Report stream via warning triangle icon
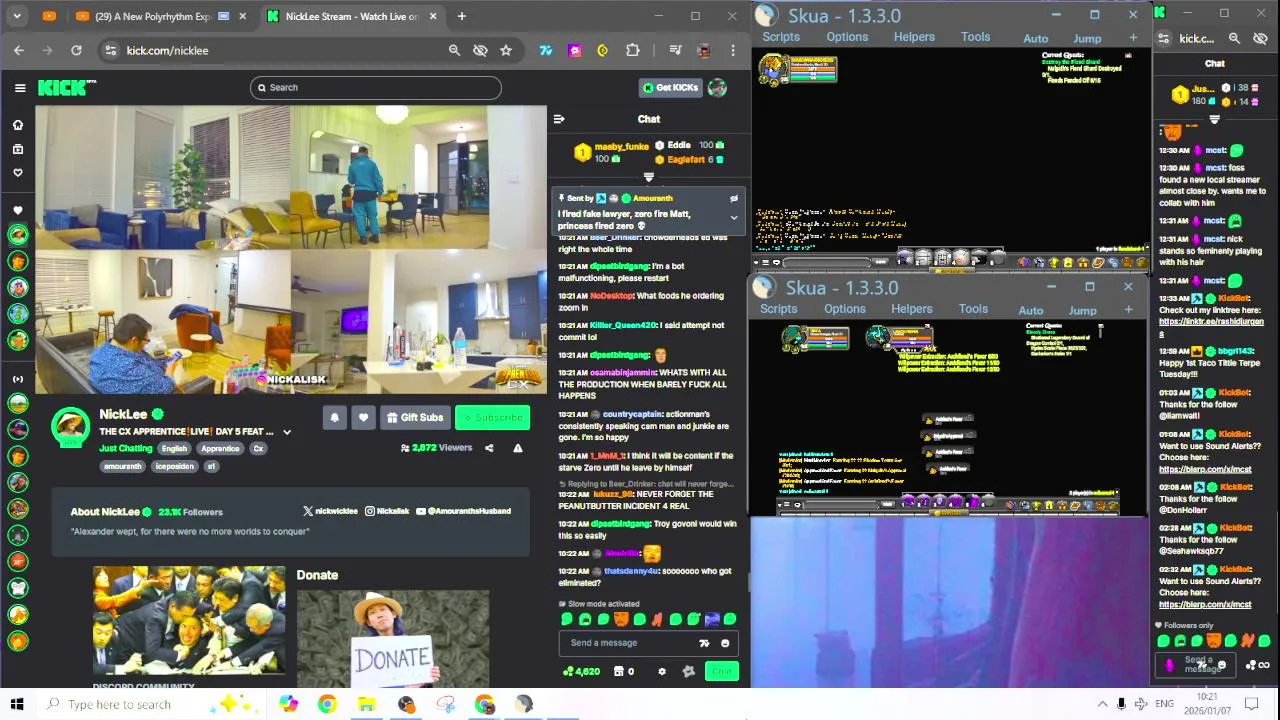Viewport: 1280px width, 720px height. pos(518,448)
